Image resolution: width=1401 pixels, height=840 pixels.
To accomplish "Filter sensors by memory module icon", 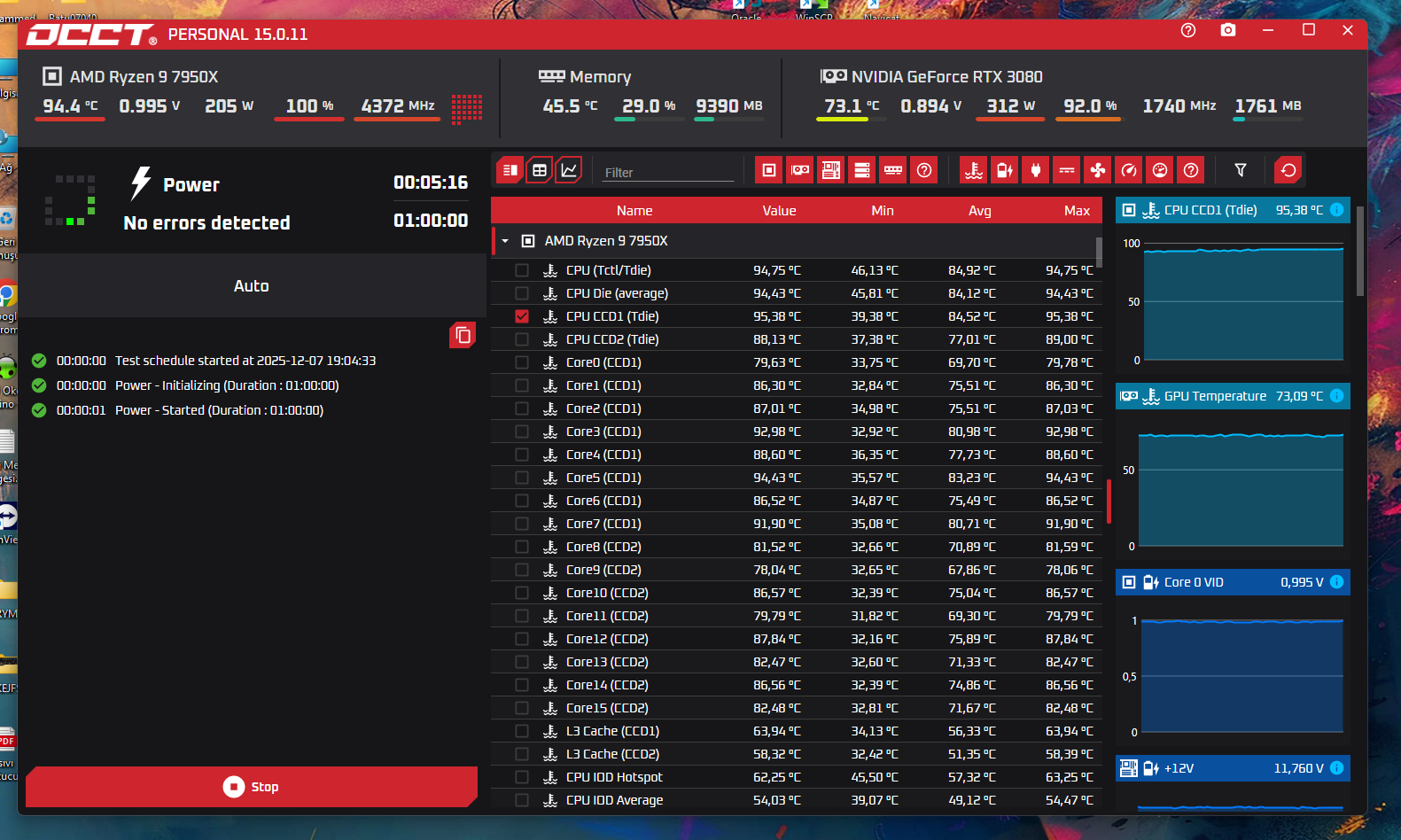I will [x=893, y=170].
